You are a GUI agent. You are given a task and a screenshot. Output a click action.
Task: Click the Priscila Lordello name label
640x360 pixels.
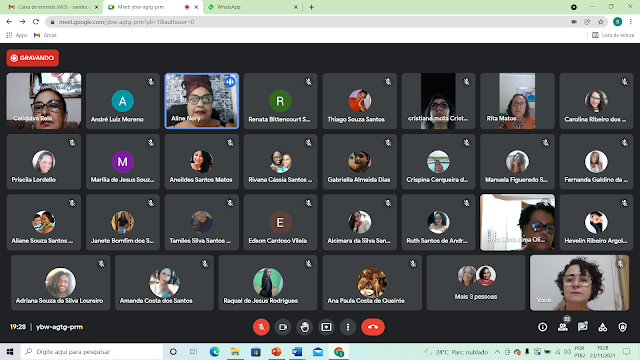(33, 180)
